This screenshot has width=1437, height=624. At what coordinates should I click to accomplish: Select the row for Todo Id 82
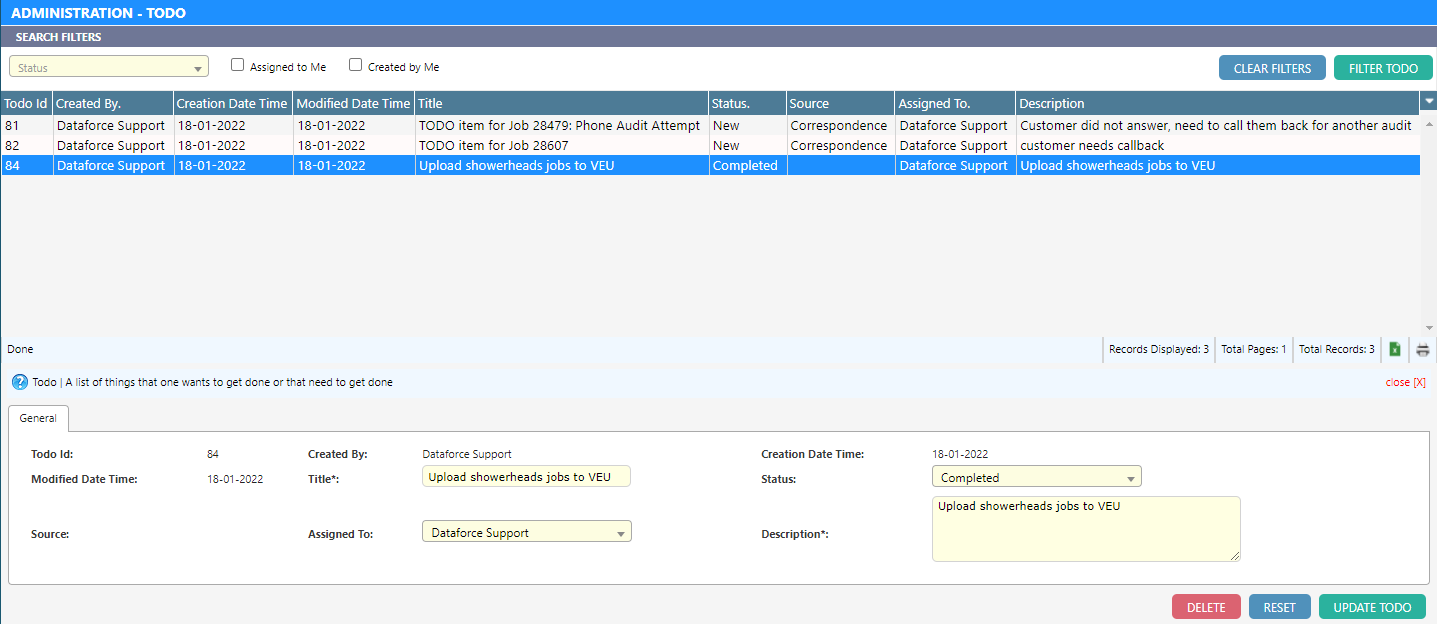tap(400, 146)
